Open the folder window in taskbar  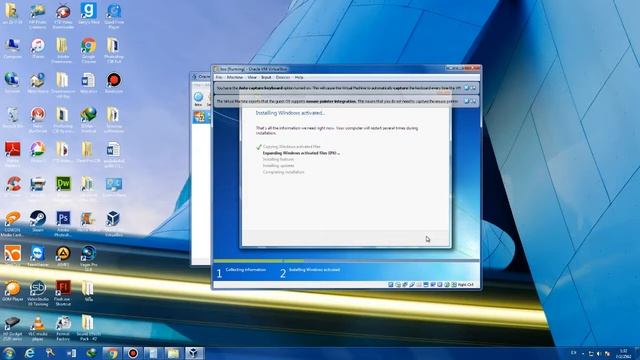click(173, 353)
